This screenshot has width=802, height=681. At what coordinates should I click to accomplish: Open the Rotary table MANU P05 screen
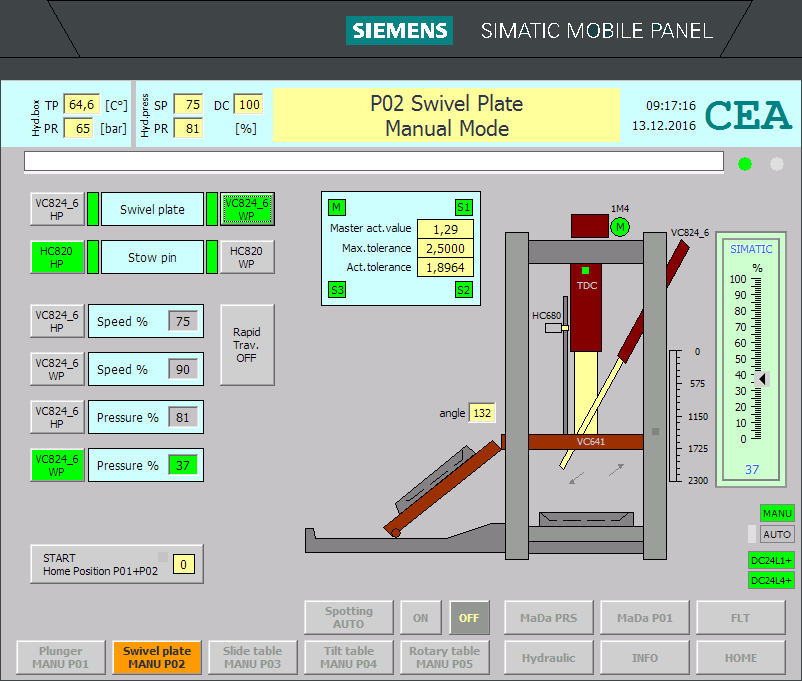[x=444, y=657]
